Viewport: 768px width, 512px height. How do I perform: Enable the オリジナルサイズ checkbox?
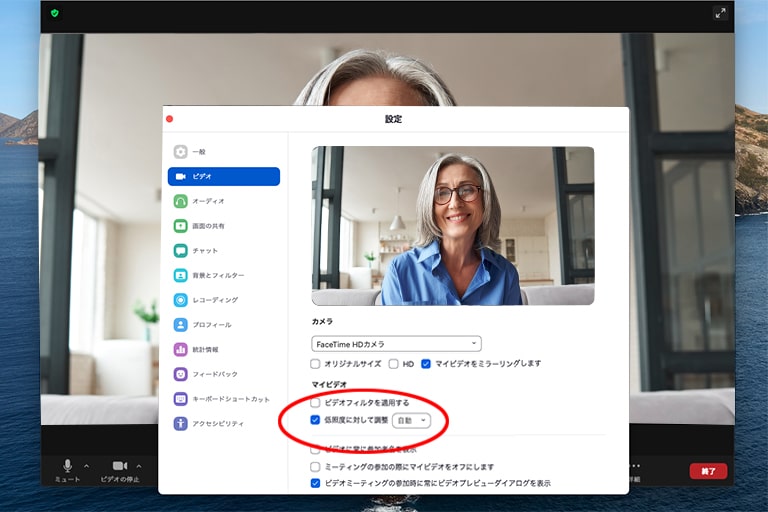click(x=315, y=364)
